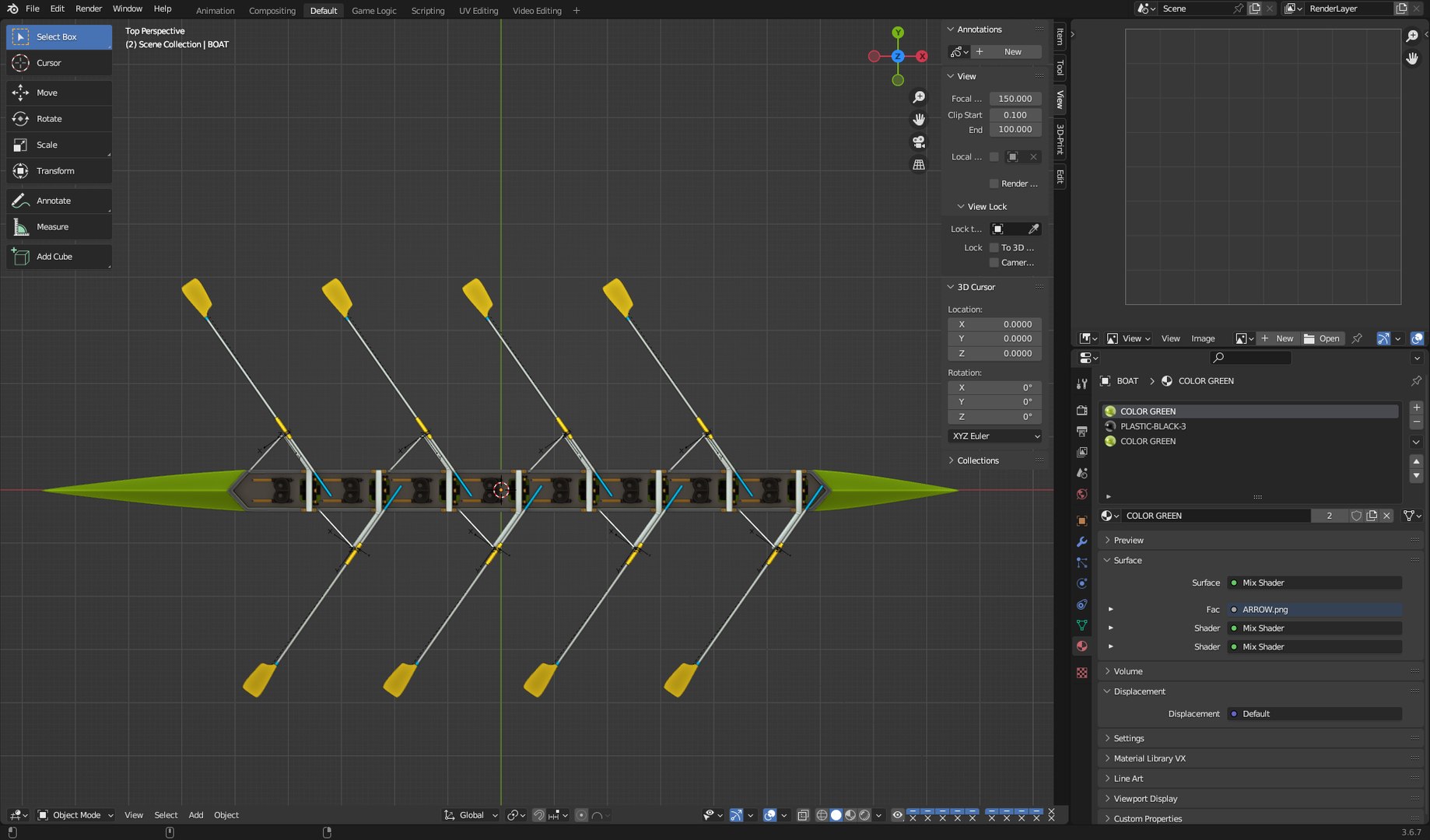Viewport: 1430px width, 840px height.
Task: Open Object Data properties green triangle tab
Action: (1081, 625)
